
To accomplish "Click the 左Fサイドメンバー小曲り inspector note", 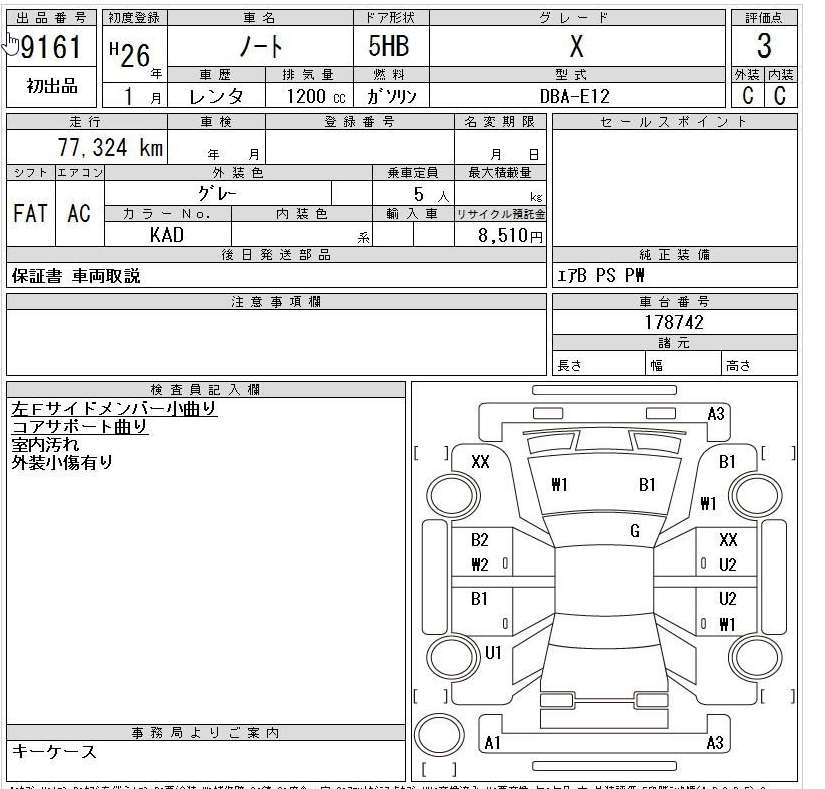I will pos(114,408).
